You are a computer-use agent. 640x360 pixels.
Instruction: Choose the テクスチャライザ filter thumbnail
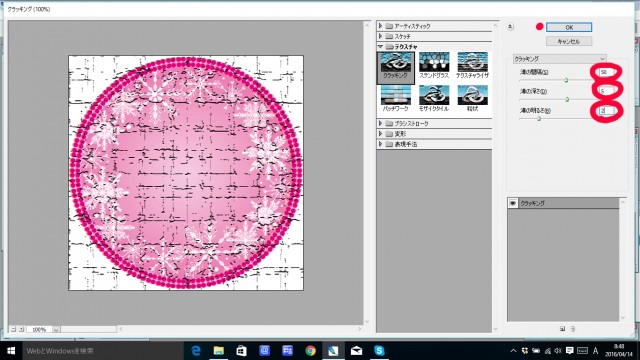[x=472, y=66]
